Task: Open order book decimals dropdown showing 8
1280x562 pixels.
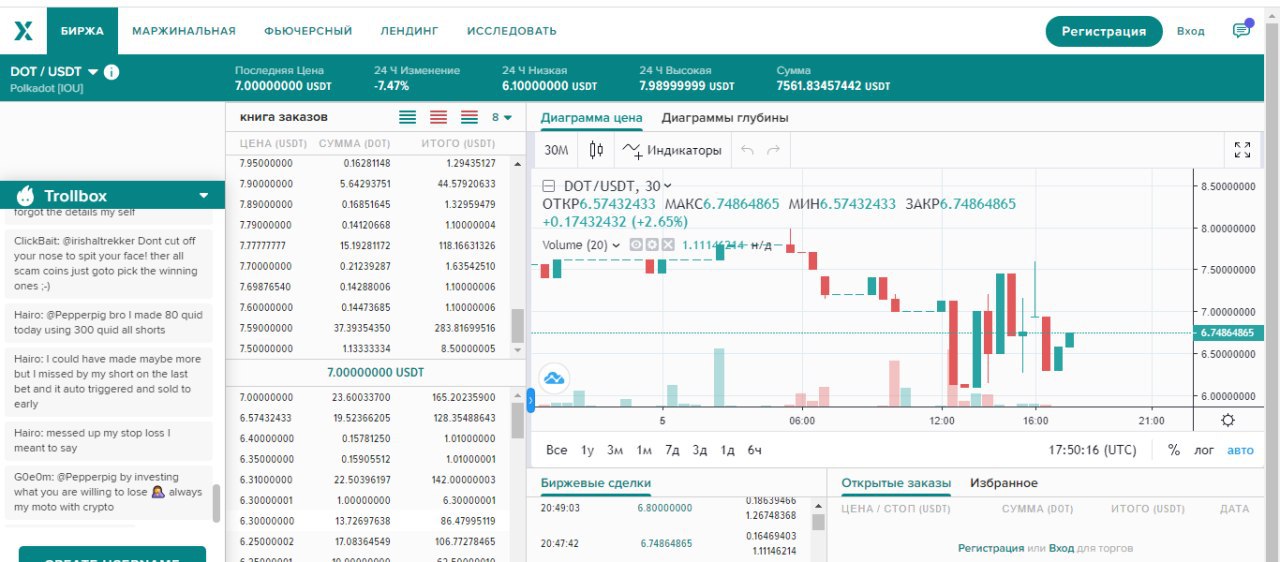Action: tap(501, 117)
